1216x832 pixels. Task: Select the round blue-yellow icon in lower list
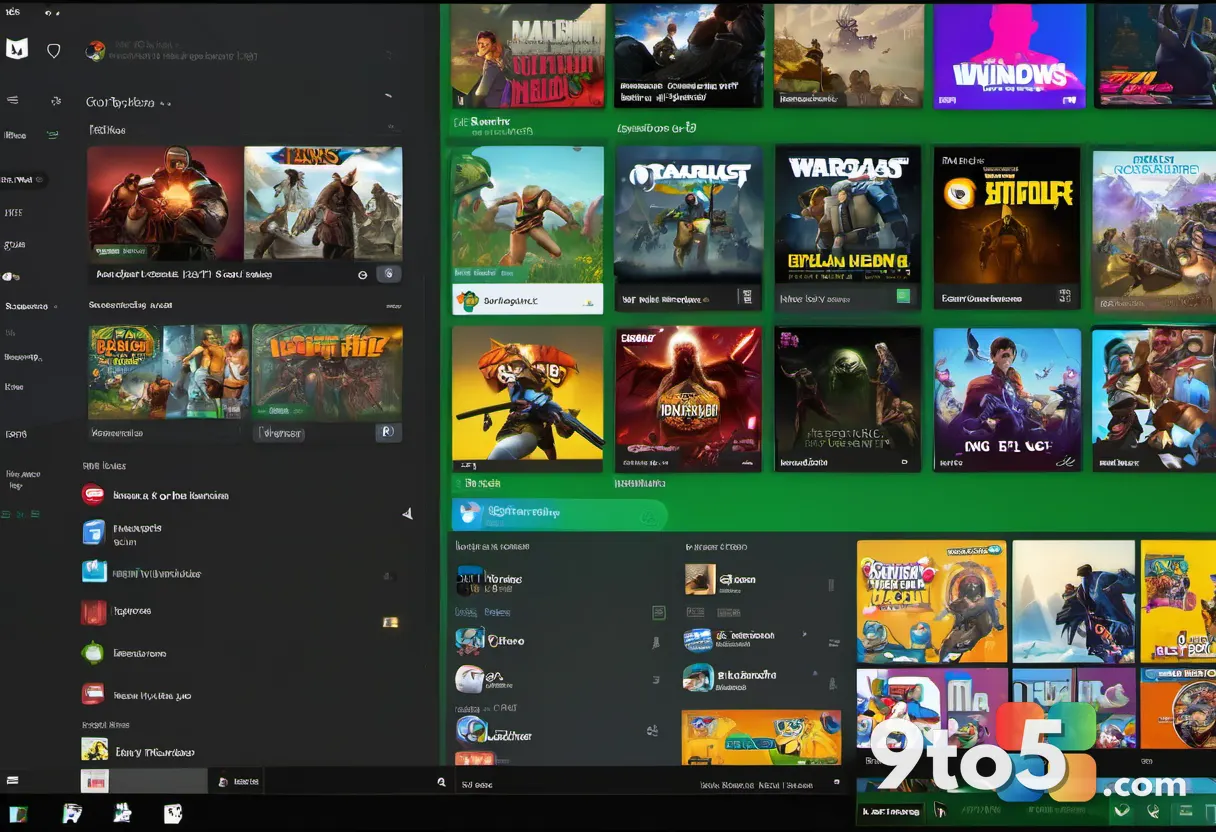tap(471, 730)
